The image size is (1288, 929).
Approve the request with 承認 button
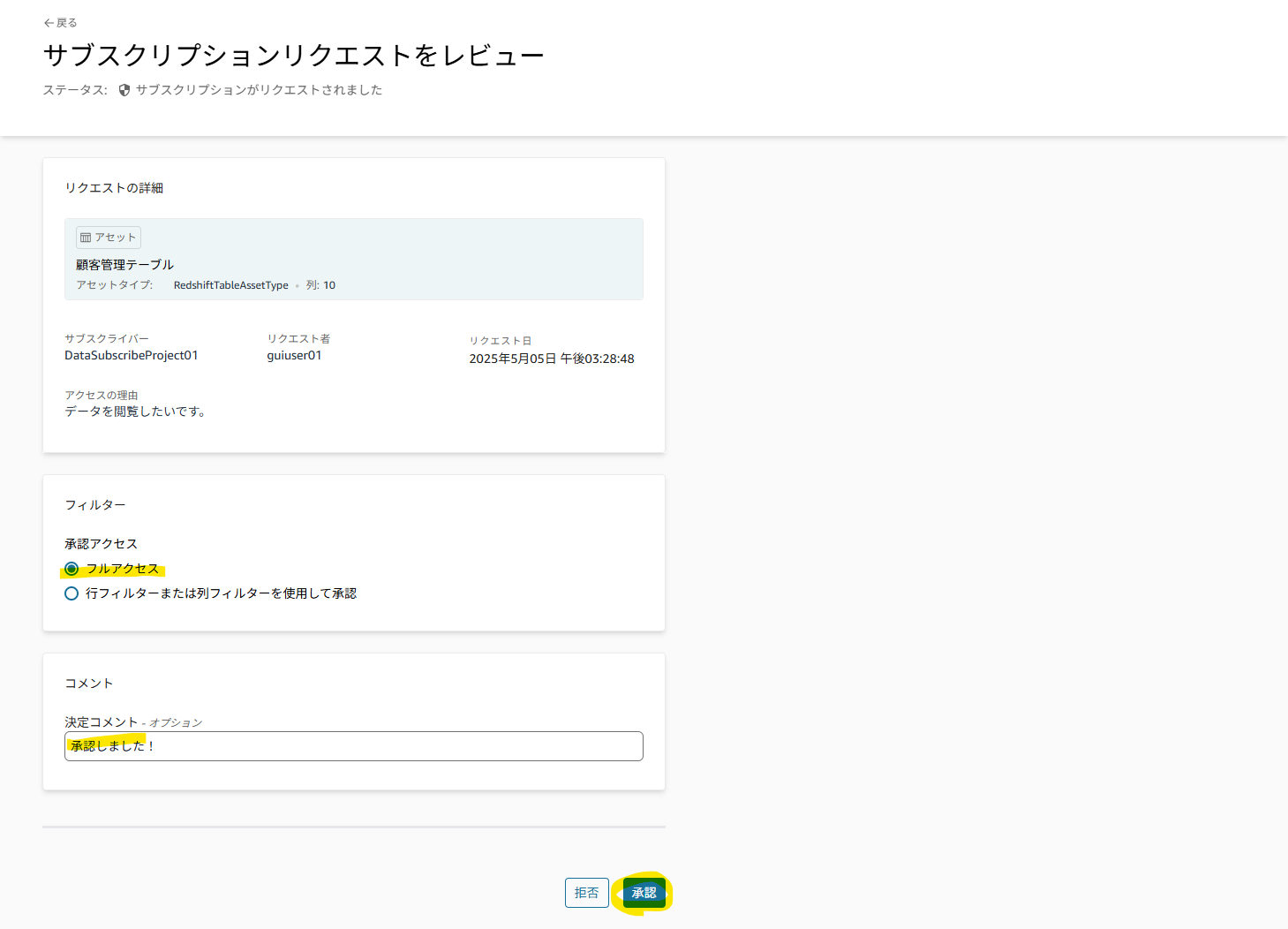tap(644, 893)
